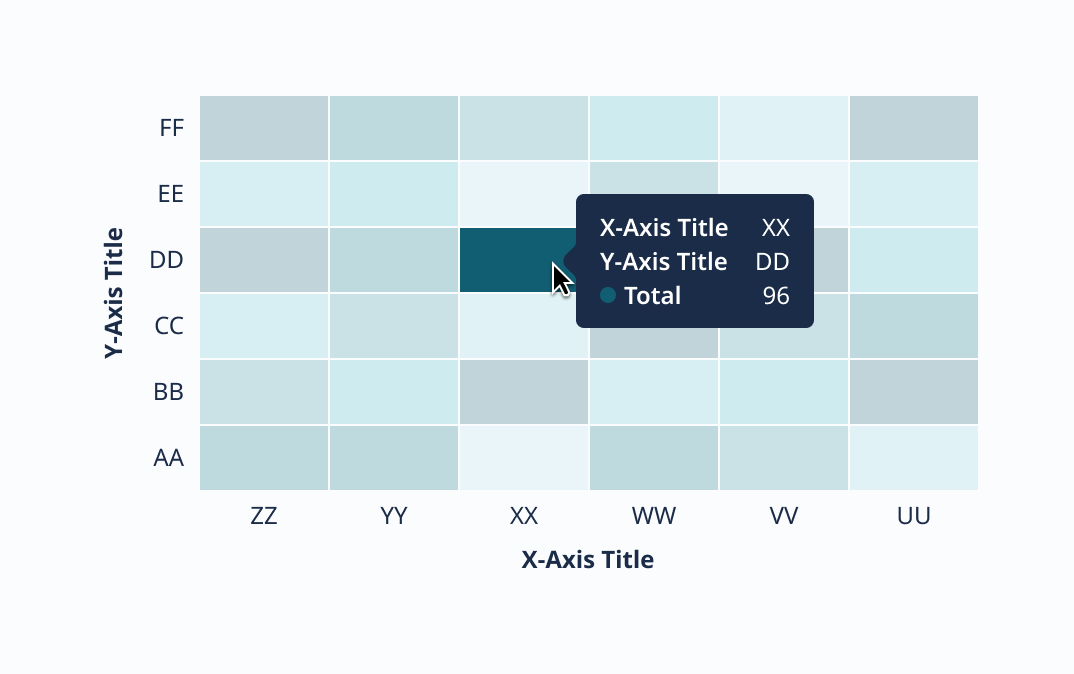This screenshot has width=1074, height=674.
Task: Click the rotated Y-Axis Title label
Action: (x=114, y=294)
